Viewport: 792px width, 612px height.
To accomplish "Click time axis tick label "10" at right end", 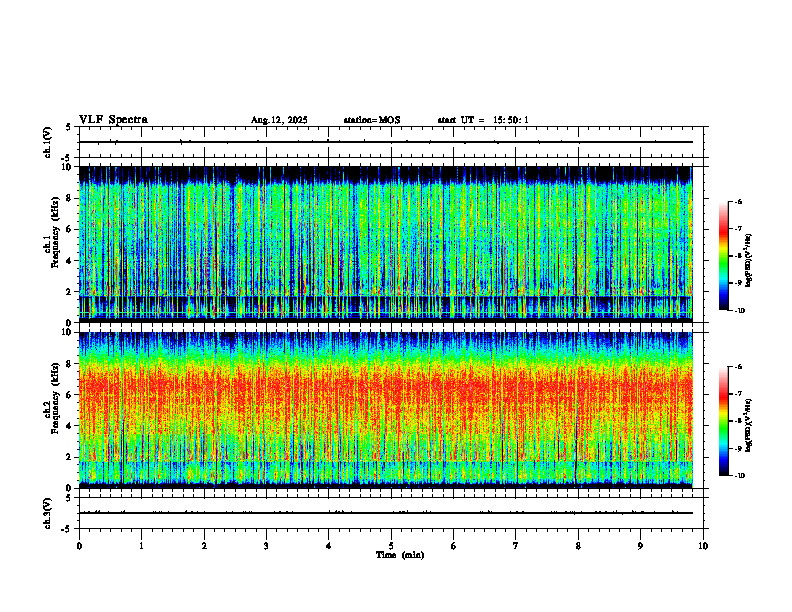I will point(703,546).
